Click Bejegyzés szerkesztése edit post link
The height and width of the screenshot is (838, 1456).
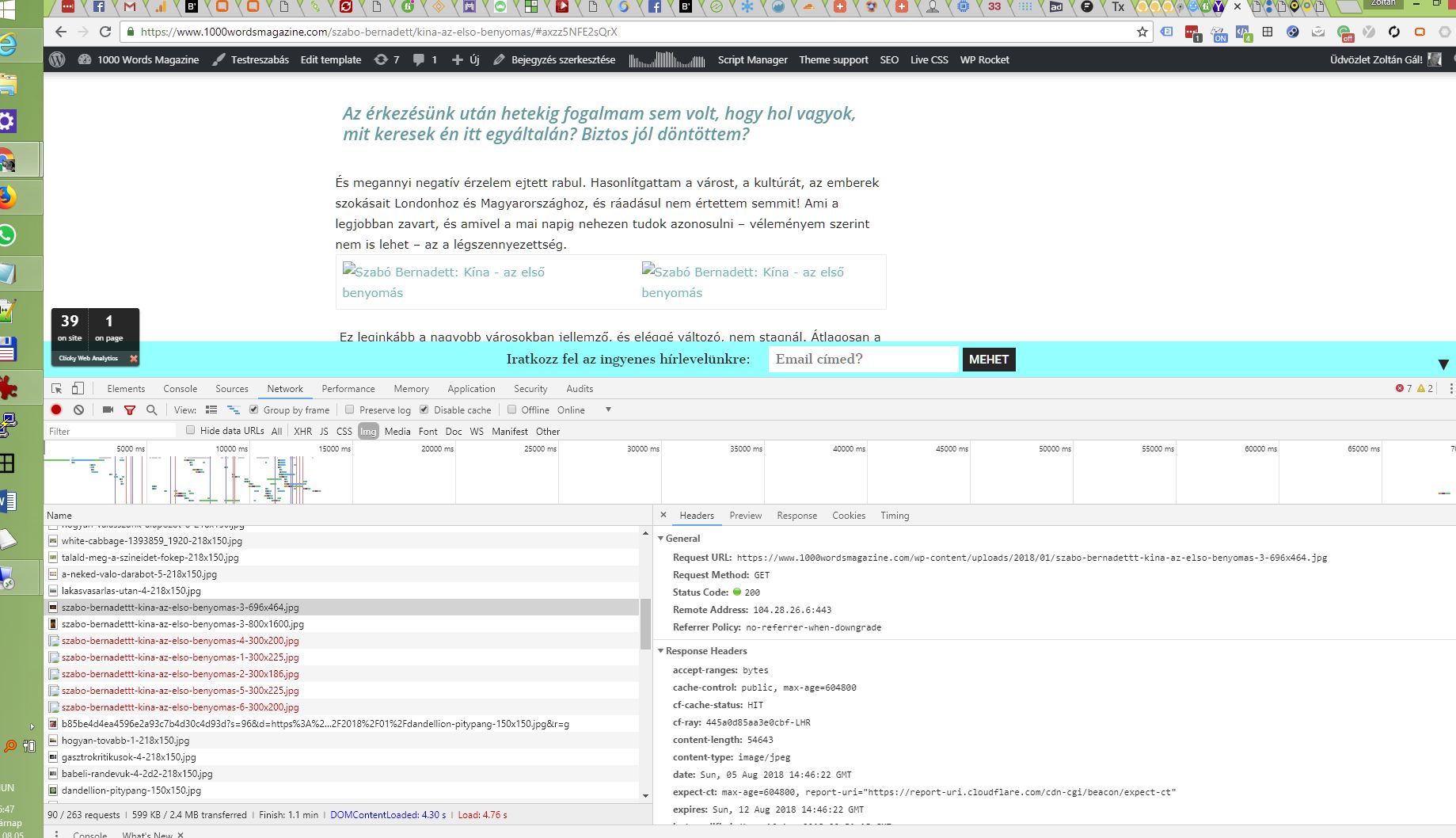pyautogui.click(x=554, y=59)
